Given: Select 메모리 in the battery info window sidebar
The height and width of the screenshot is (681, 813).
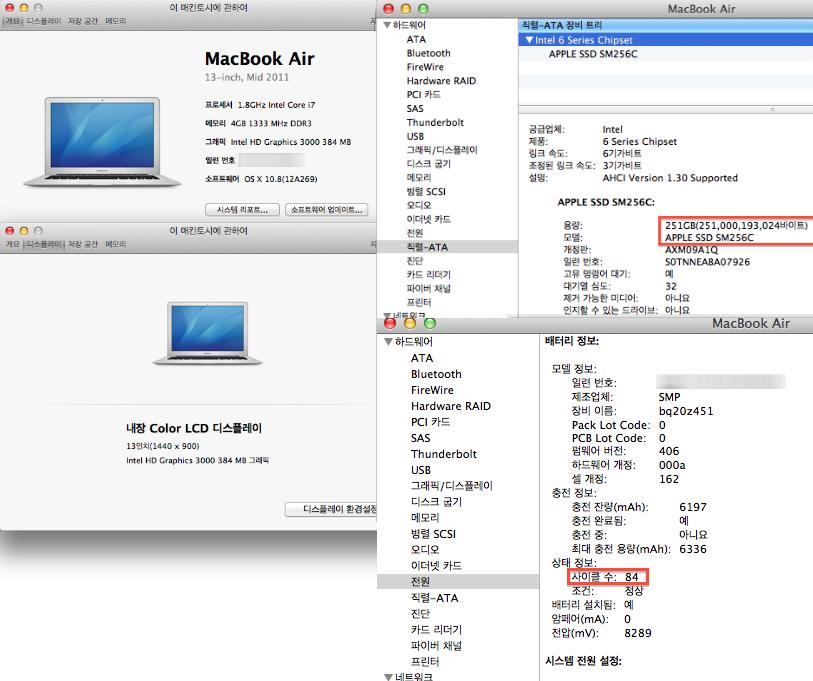Looking at the screenshot, I should [425, 518].
